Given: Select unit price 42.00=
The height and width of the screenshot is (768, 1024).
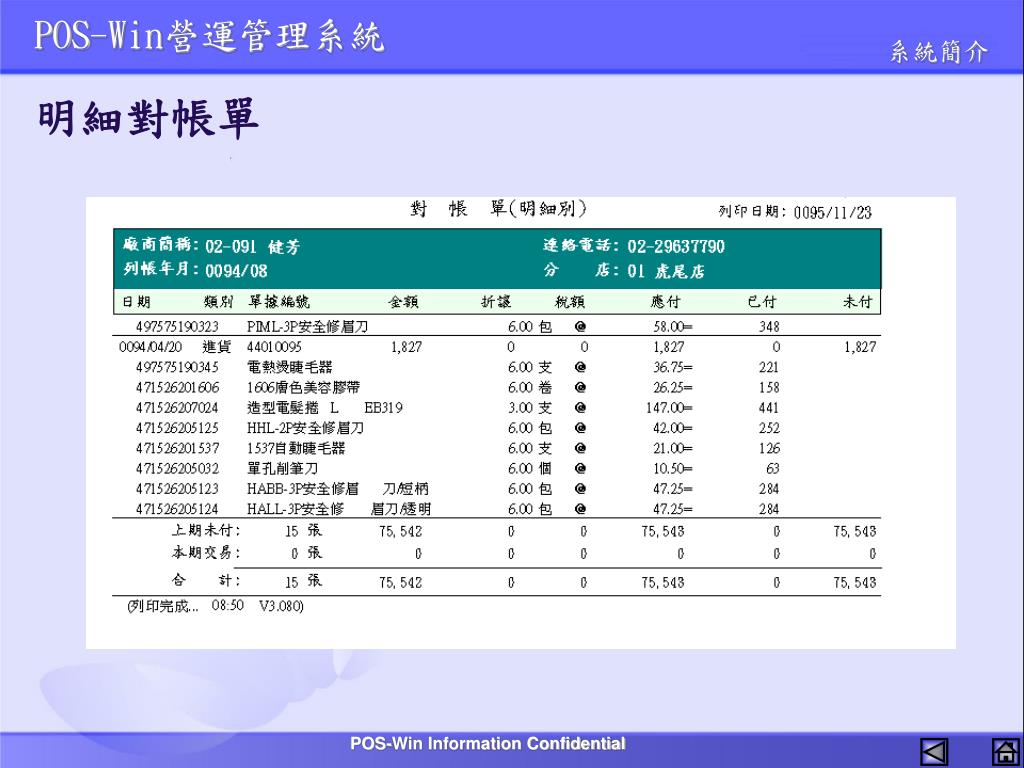Looking at the screenshot, I should (673, 428).
